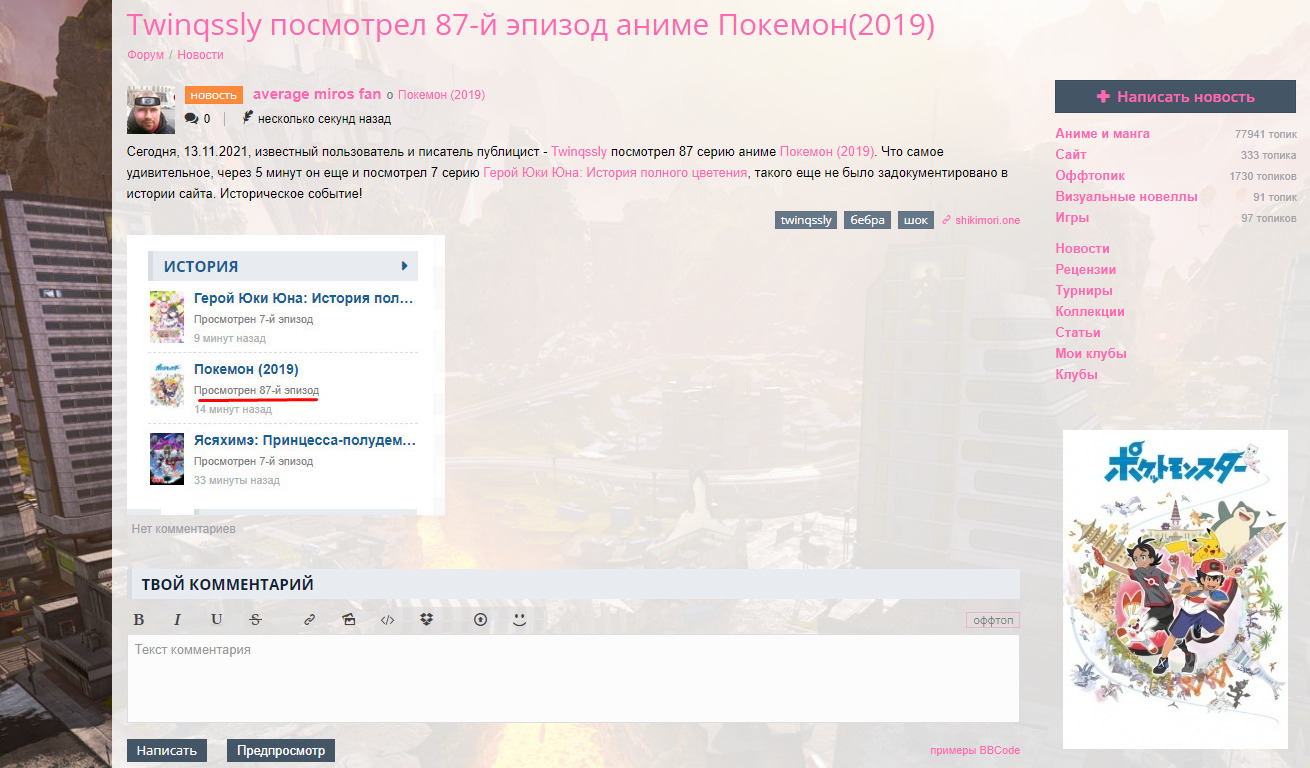Expand the История panel arrow
This screenshot has height=768, width=1310.
(404, 266)
